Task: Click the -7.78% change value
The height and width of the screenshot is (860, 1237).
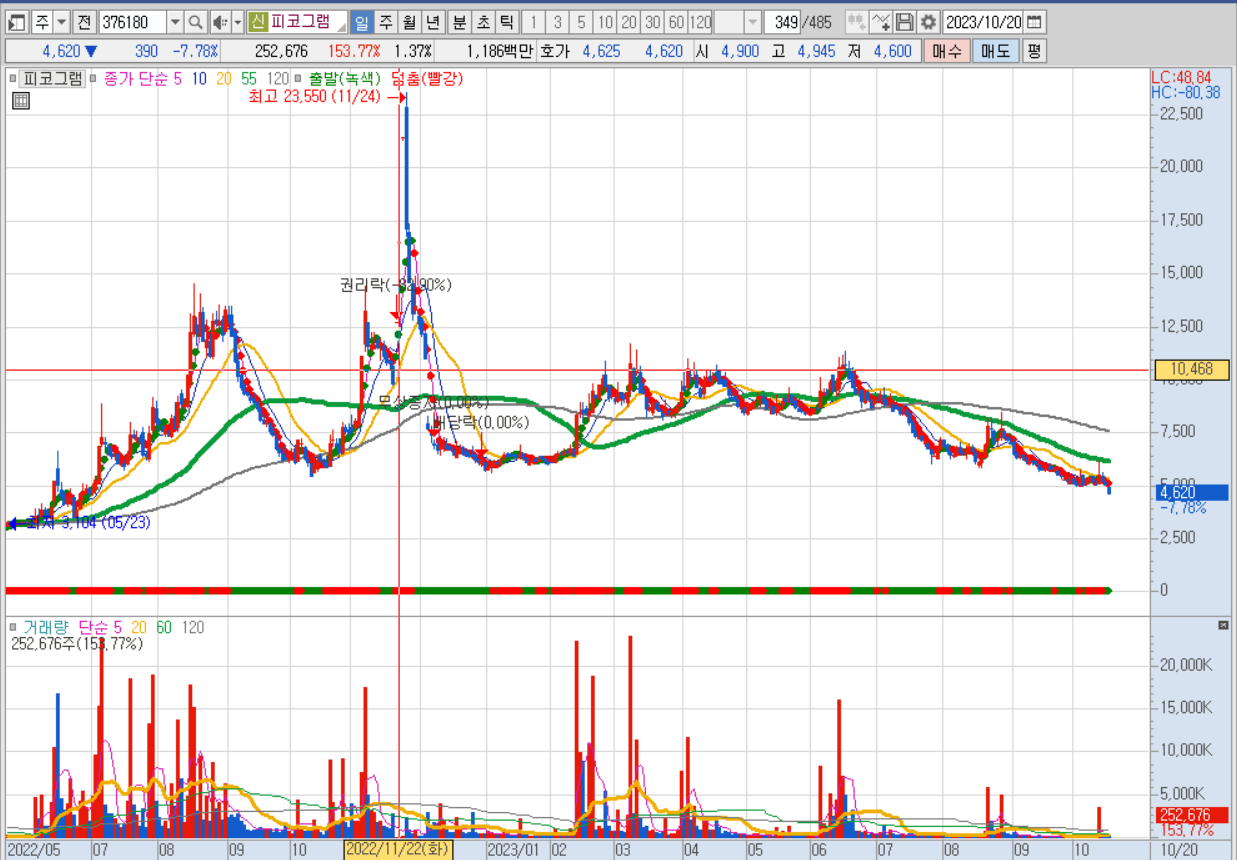Action: pos(195,51)
